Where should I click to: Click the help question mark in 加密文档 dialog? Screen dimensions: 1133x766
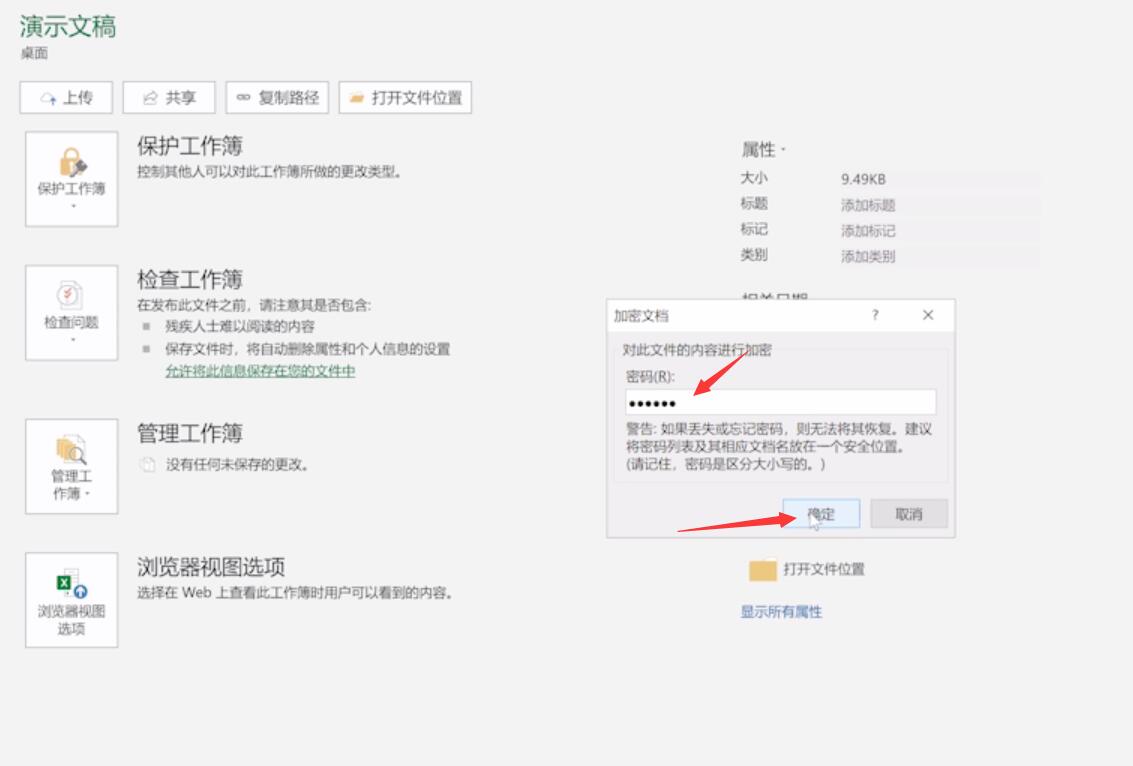point(875,315)
